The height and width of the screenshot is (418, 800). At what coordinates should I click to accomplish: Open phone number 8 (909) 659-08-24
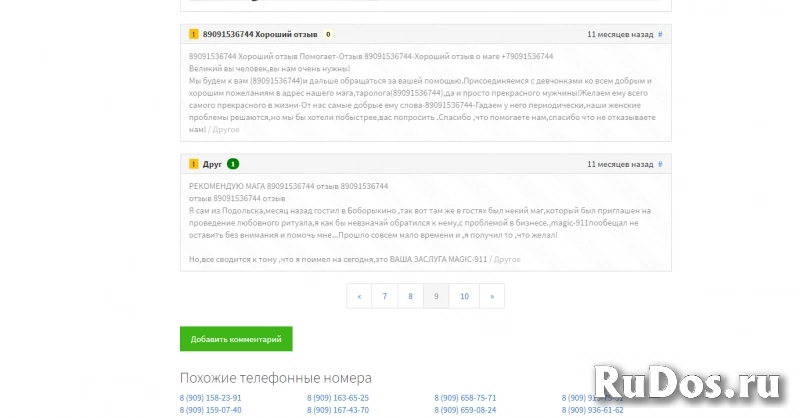(465, 410)
